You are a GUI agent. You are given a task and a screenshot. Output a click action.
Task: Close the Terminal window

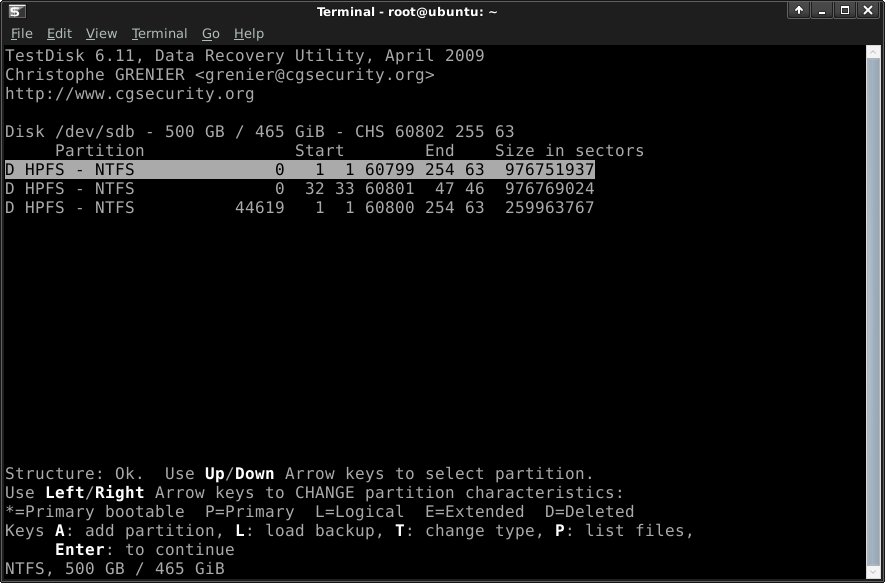coord(868,10)
